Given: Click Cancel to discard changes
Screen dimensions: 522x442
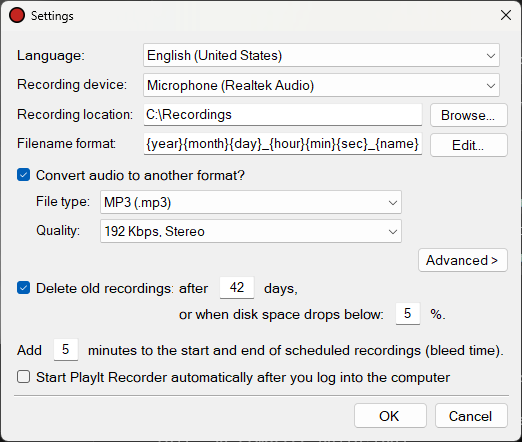Looking at the screenshot, I should click(x=471, y=416).
